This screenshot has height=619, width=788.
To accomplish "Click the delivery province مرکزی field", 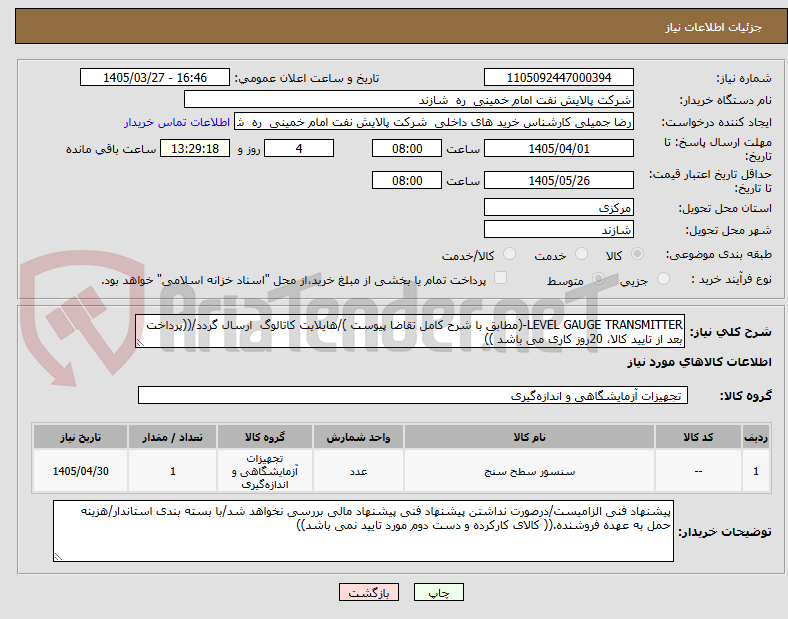I will pyautogui.click(x=558, y=207).
